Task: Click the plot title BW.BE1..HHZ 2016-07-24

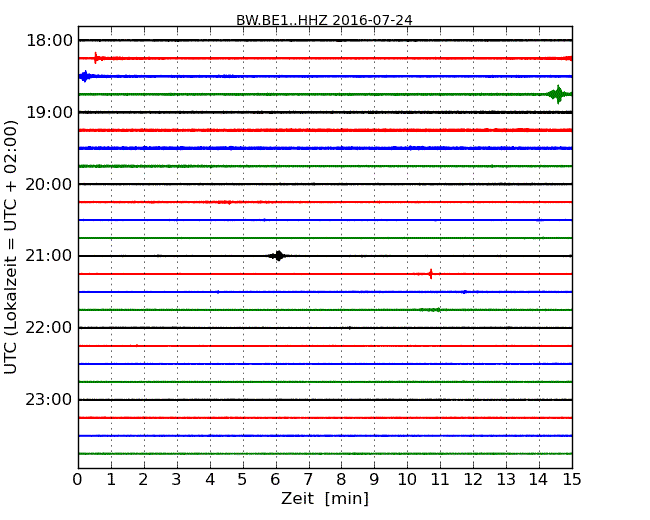Action: tap(324, 20)
